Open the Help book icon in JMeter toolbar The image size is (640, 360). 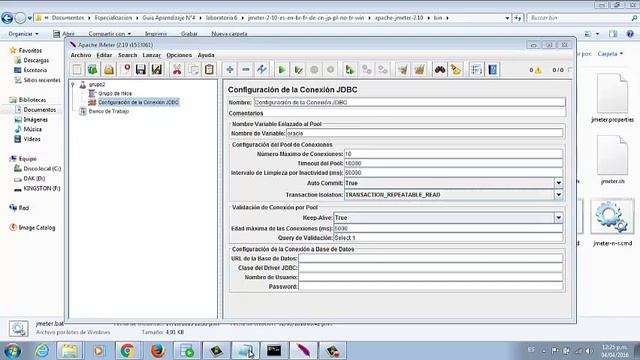tap(492, 69)
